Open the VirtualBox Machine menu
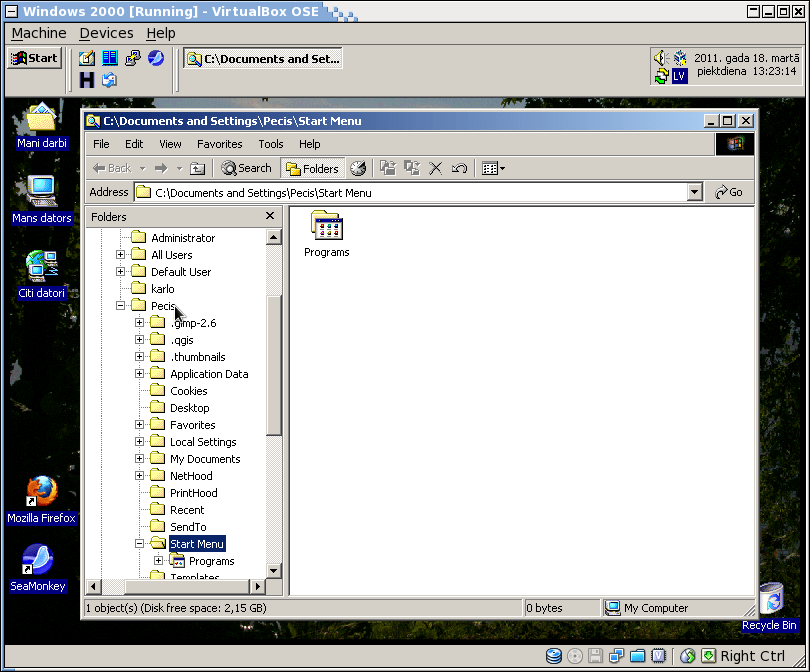 (x=39, y=33)
